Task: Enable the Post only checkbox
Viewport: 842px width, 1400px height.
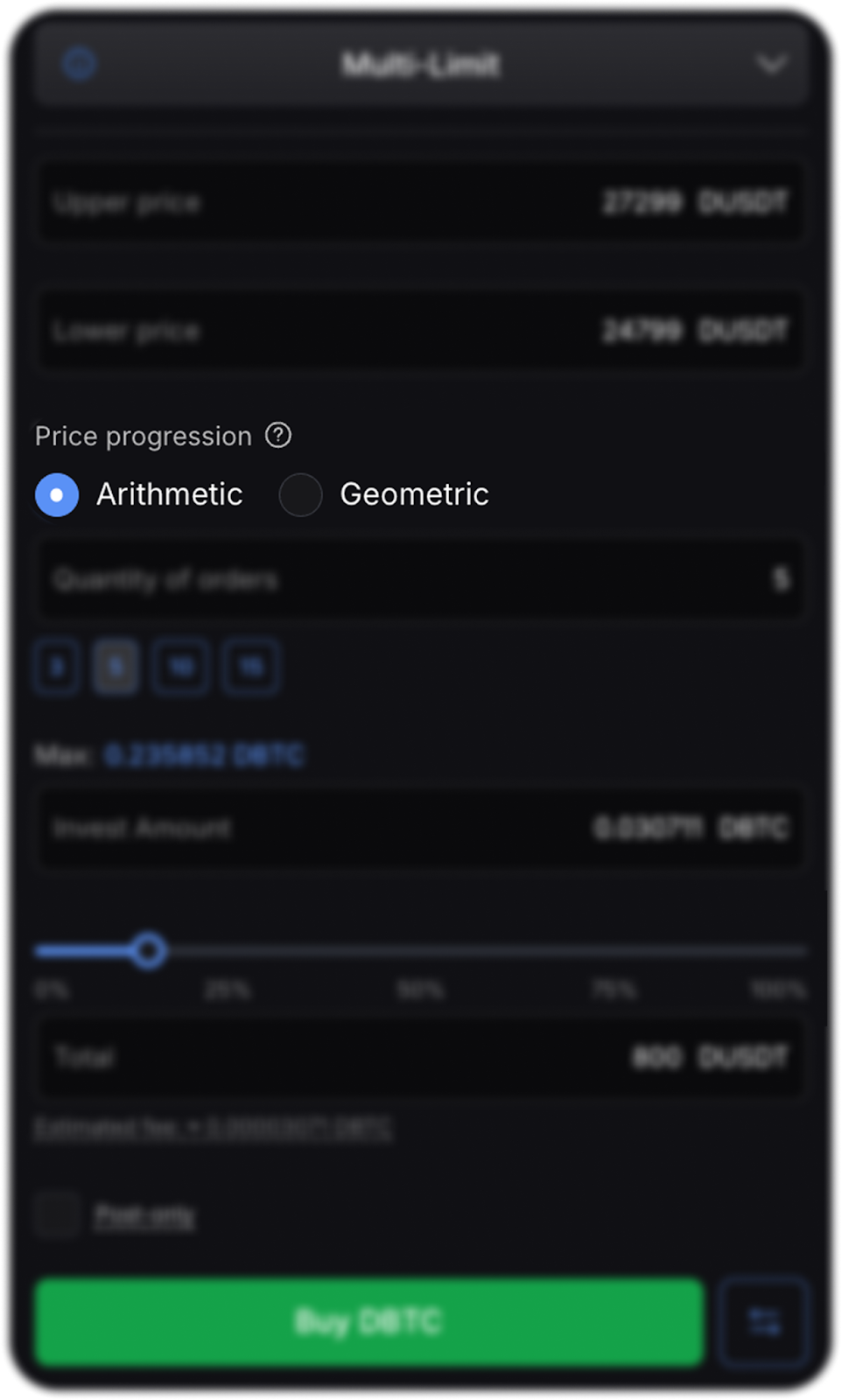Action: click(58, 1214)
